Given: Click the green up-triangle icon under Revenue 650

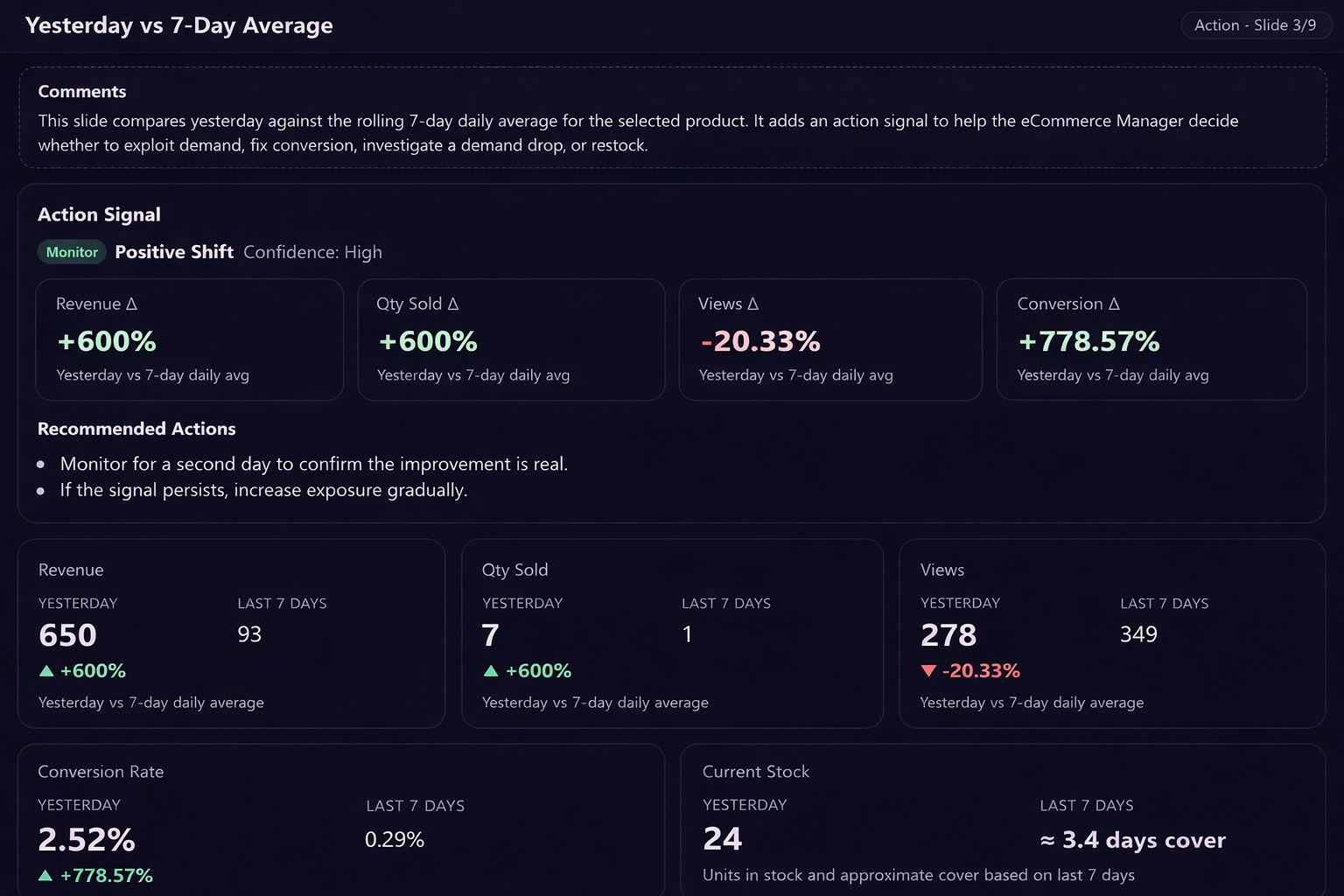Looking at the screenshot, I should pos(46,671).
